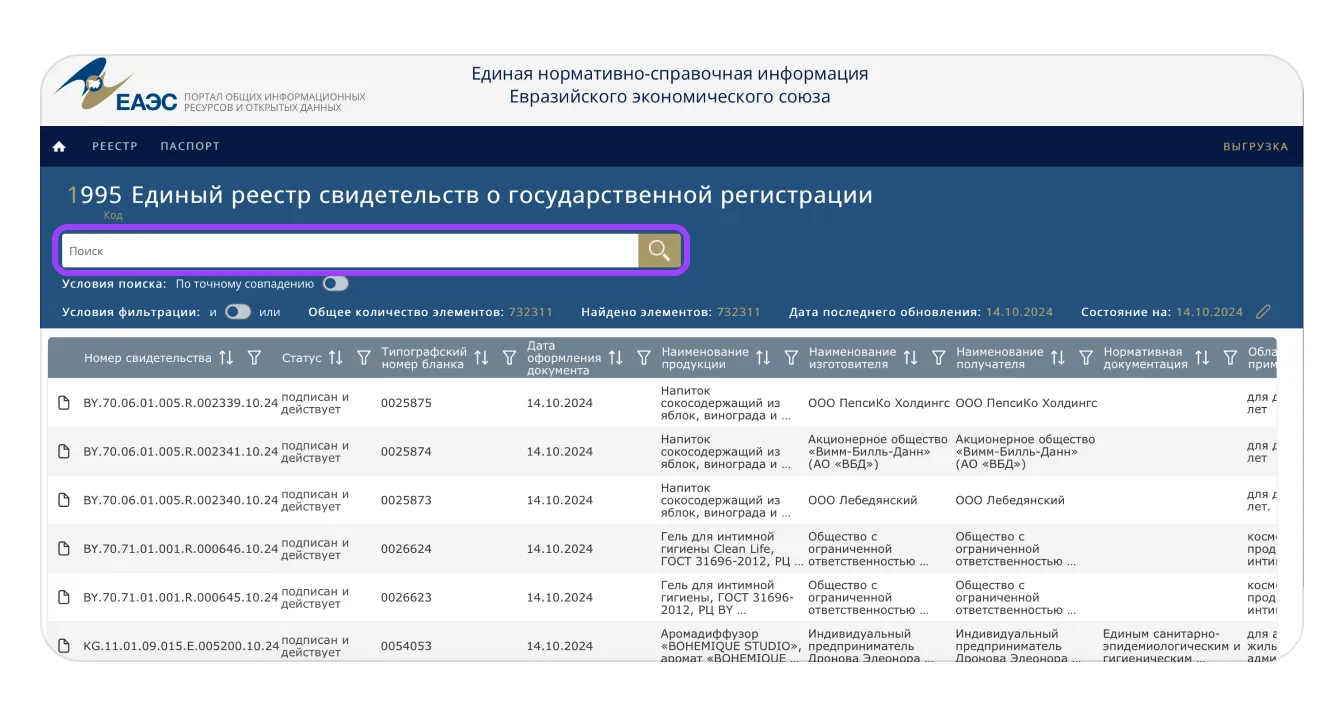Go to the home page icon
The height and width of the screenshot is (716, 1344).
pyautogui.click(x=59, y=146)
